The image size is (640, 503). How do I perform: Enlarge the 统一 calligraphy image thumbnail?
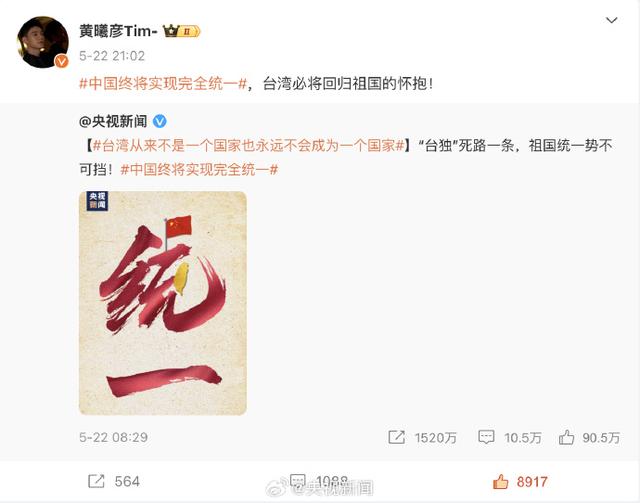(x=162, y=303)
